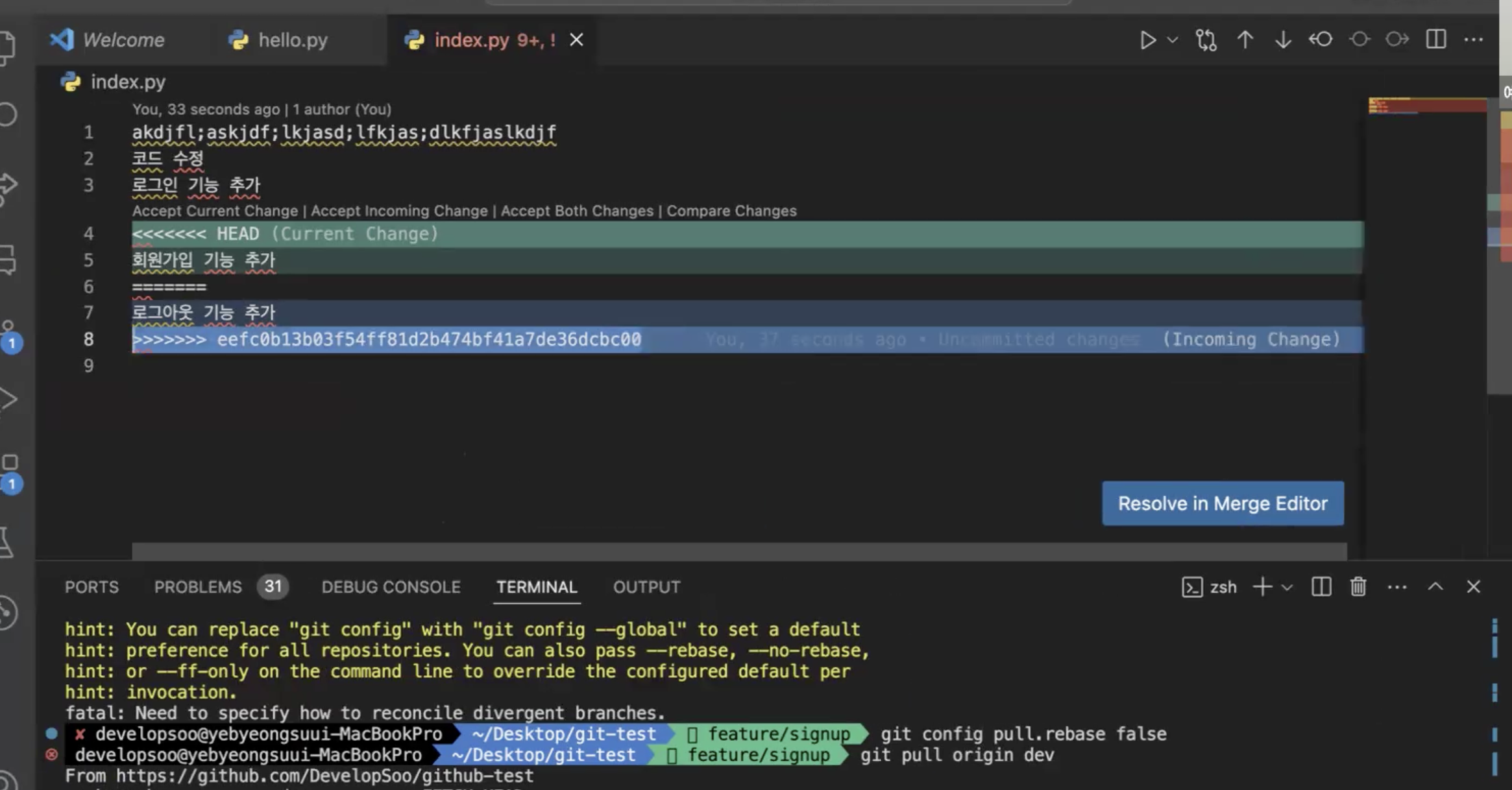Maximize the terminal panel with chevron
The width and height of the screenshot is (1512, 790).
1435,587
